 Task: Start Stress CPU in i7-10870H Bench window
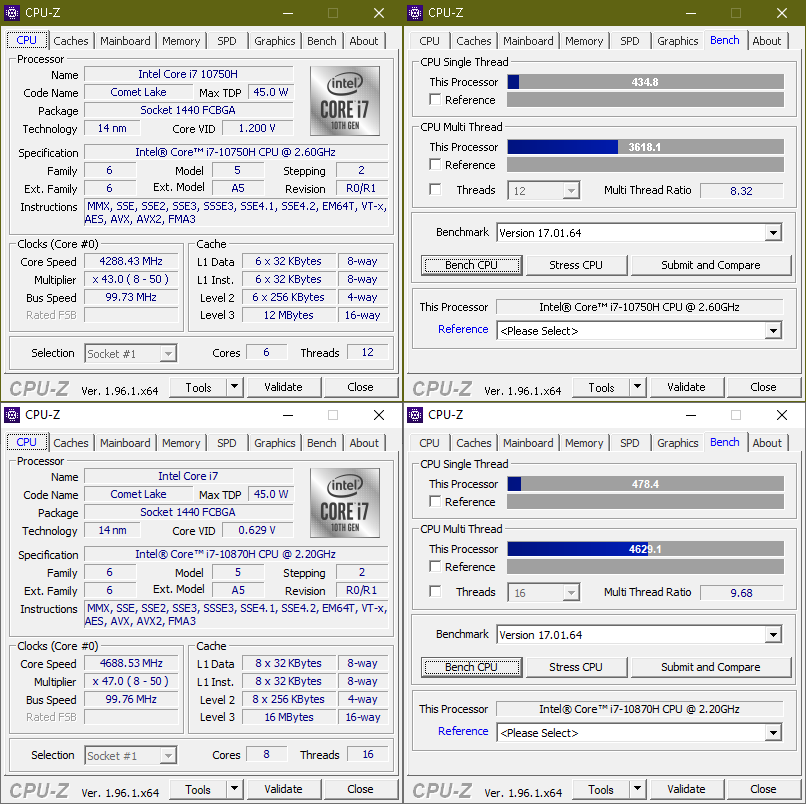coord(576,667)
